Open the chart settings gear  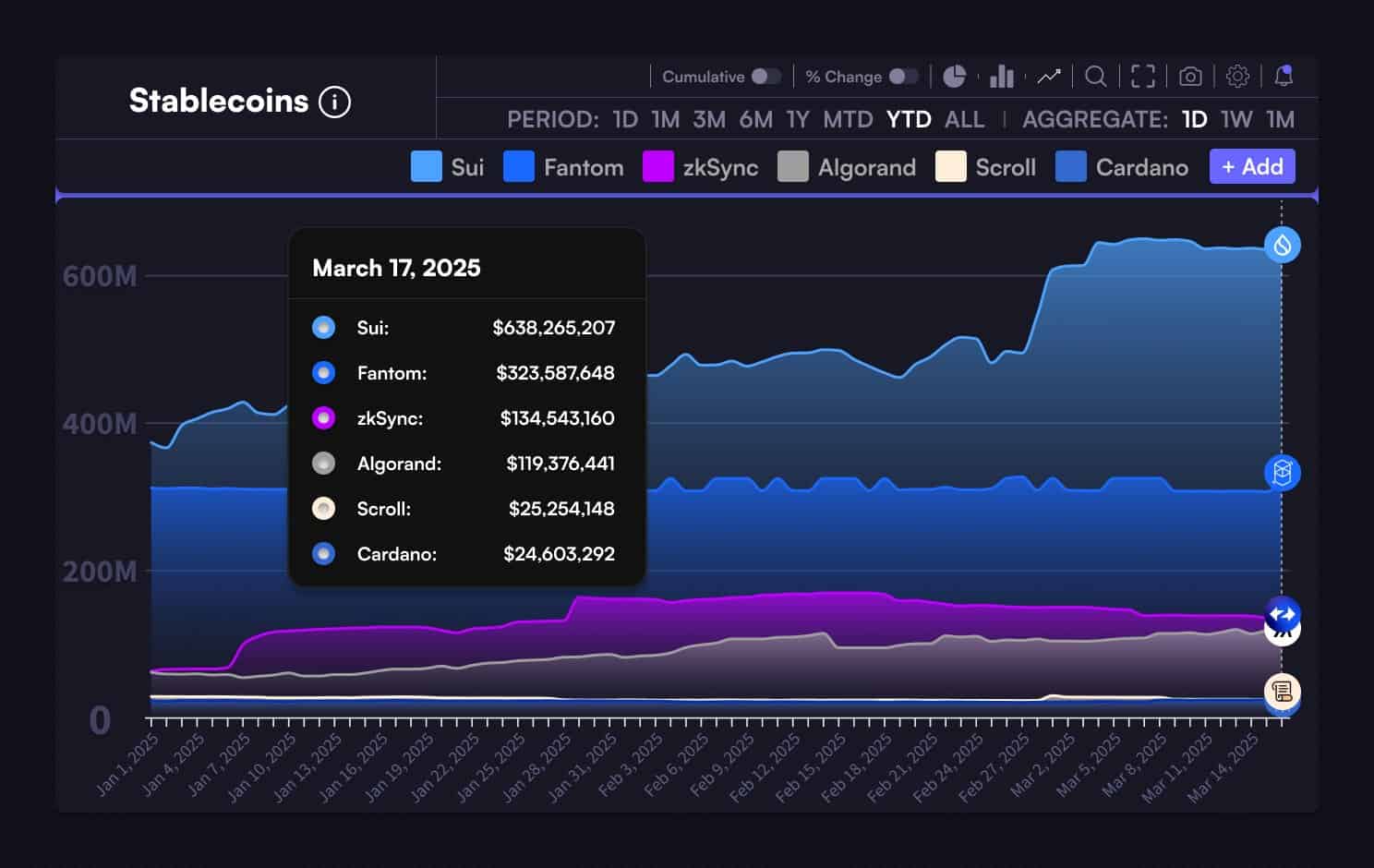tap(1236, 77)
